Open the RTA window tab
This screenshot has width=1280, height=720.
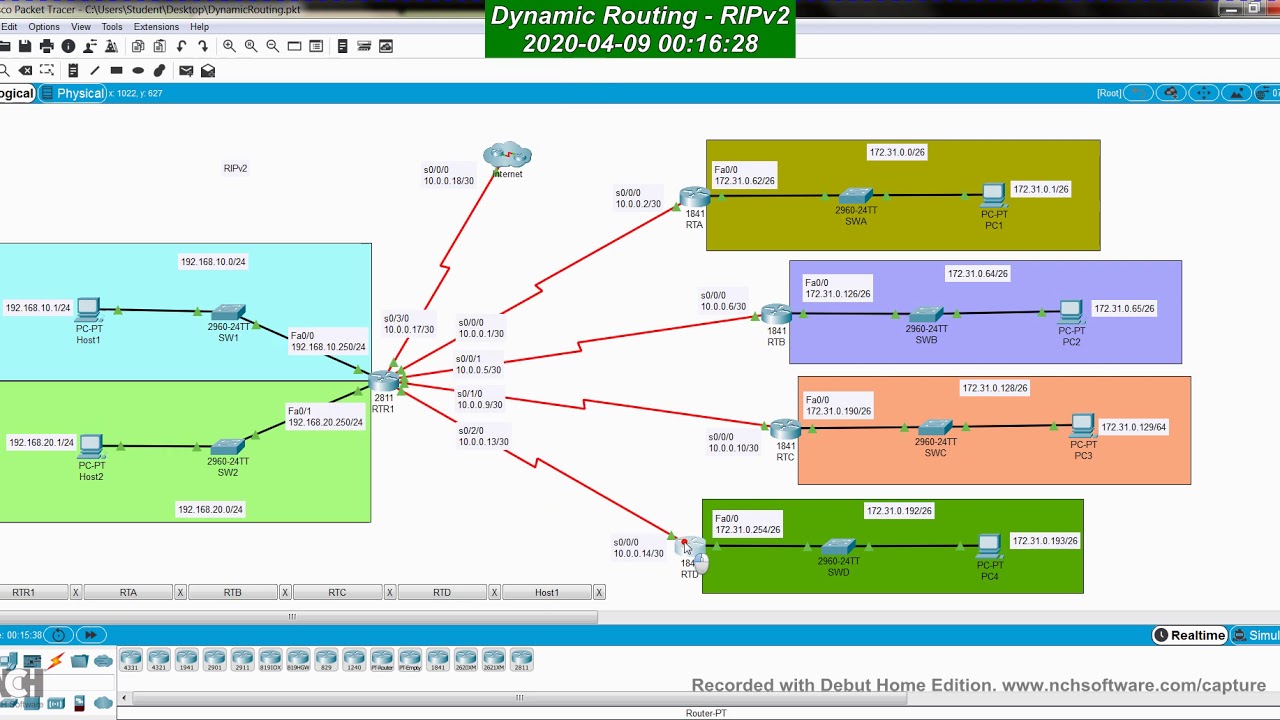tap(128, 593)
